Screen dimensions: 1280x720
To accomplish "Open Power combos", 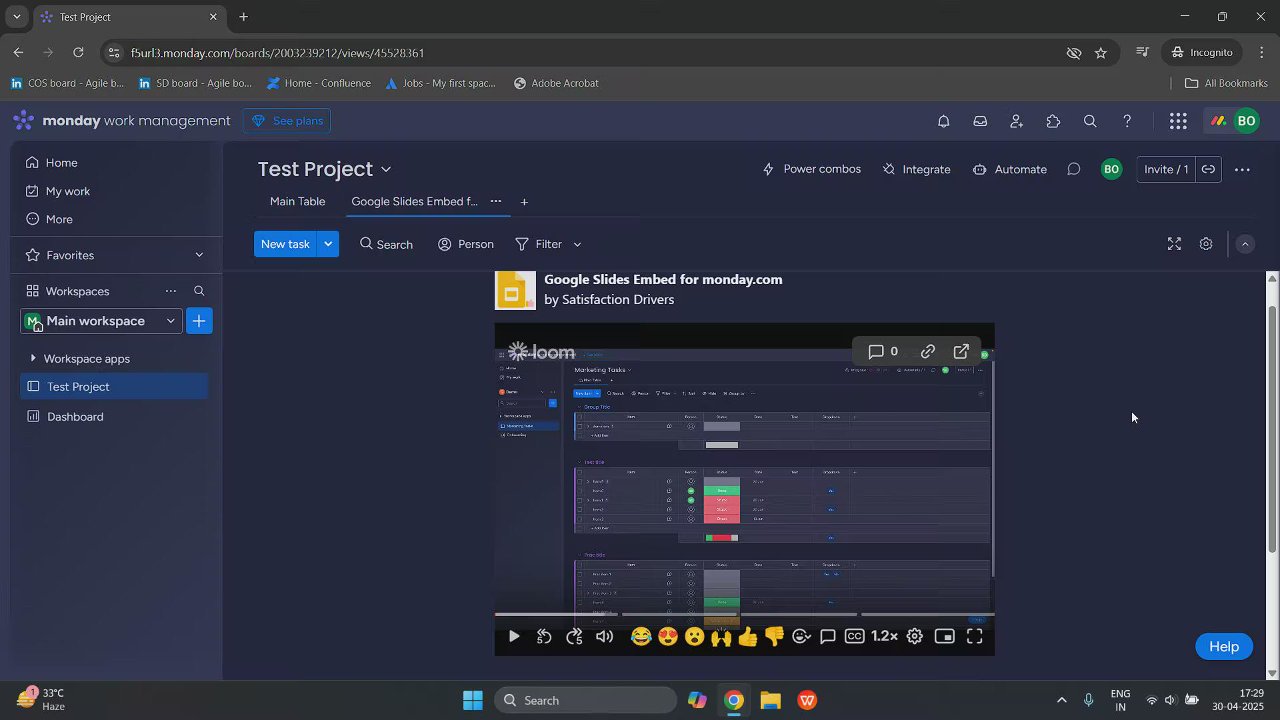I will [x=811, y=169].
